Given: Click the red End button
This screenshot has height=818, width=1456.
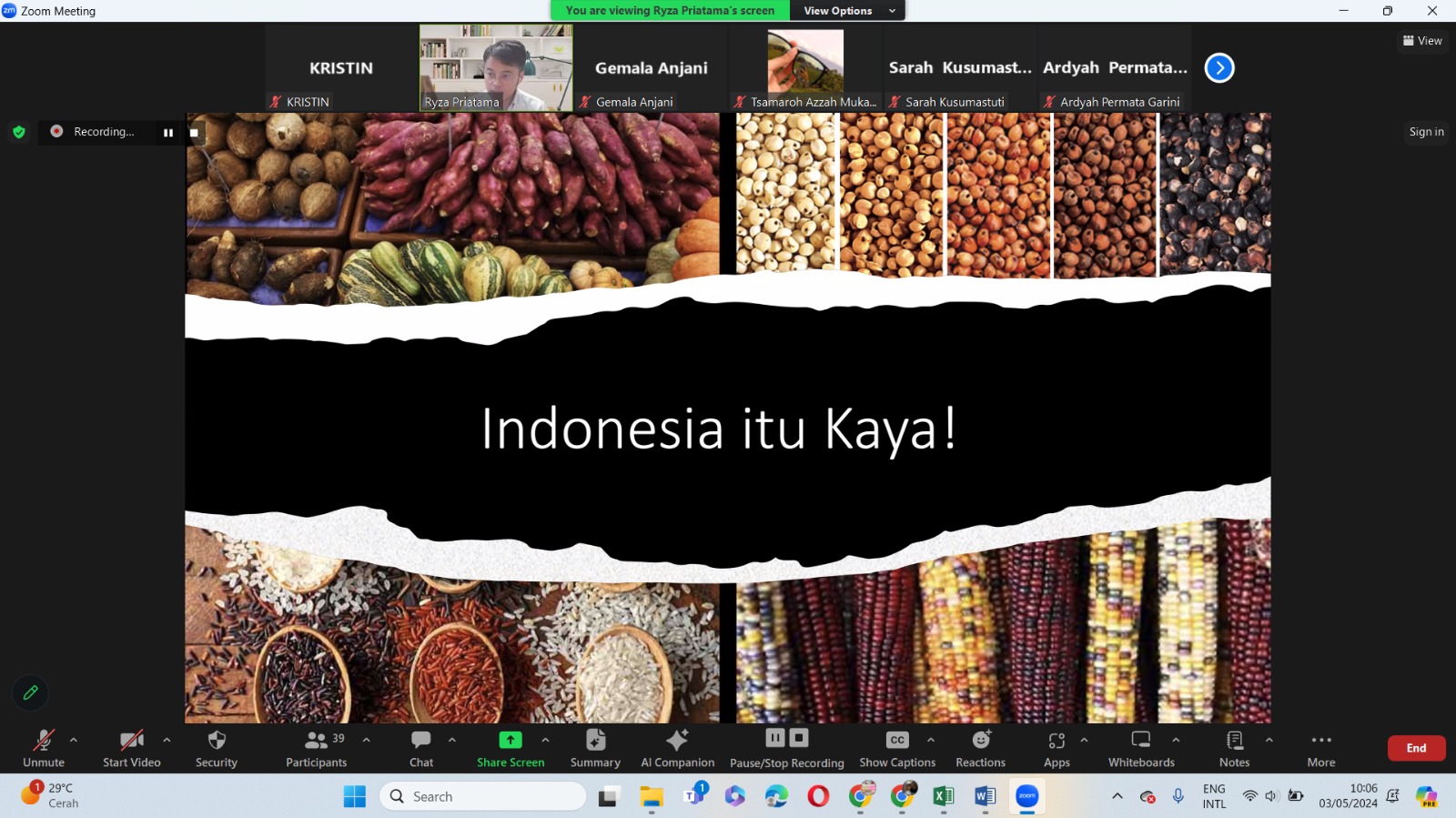Looking at the screenshot, I should point(1416,748).
